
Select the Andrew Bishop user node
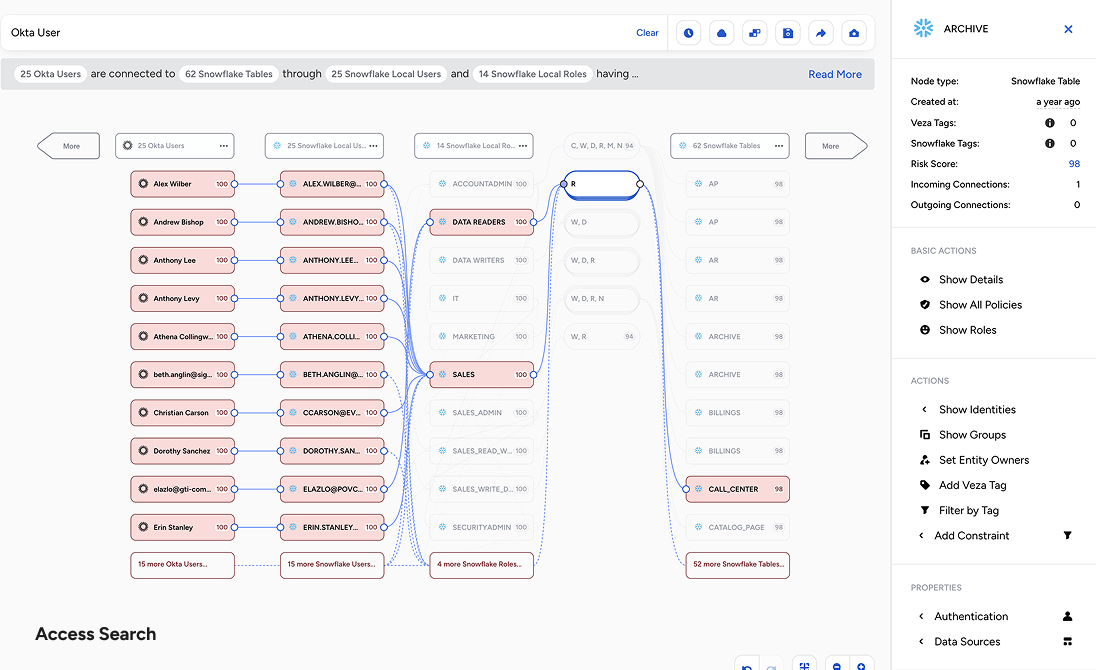(182, 222)
